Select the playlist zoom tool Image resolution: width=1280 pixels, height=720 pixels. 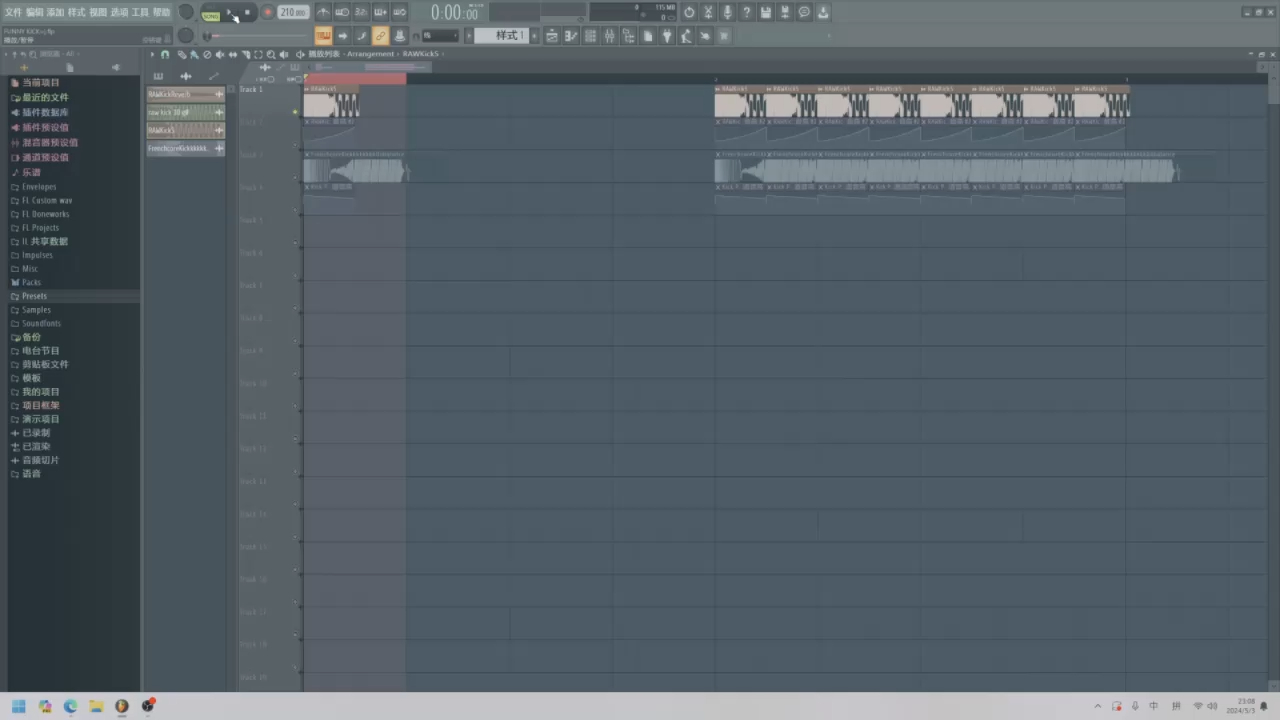click(x=271, y=55)
